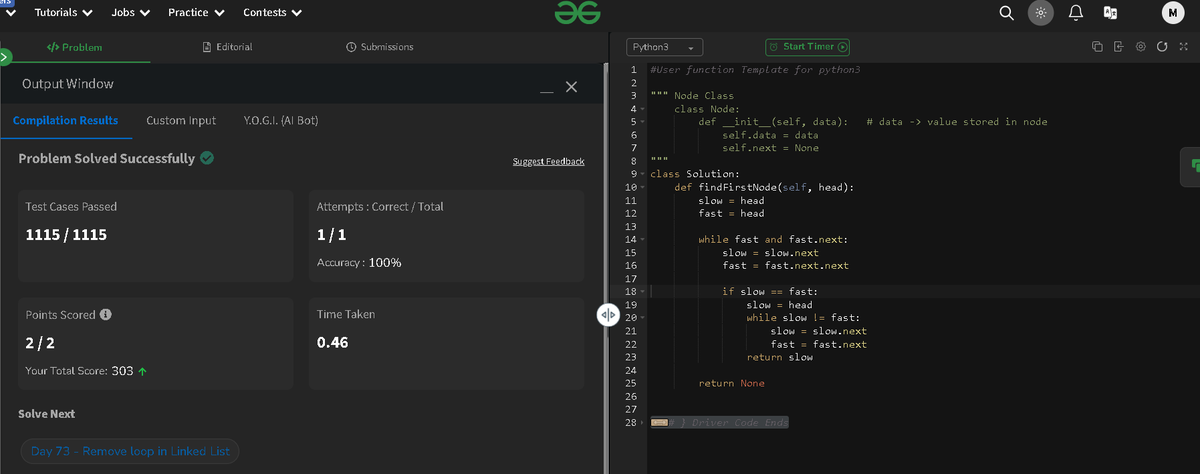Screen dimensions: 1200x474
Task: Open the search icon in top bar
Action: (x=1006, y=13)
